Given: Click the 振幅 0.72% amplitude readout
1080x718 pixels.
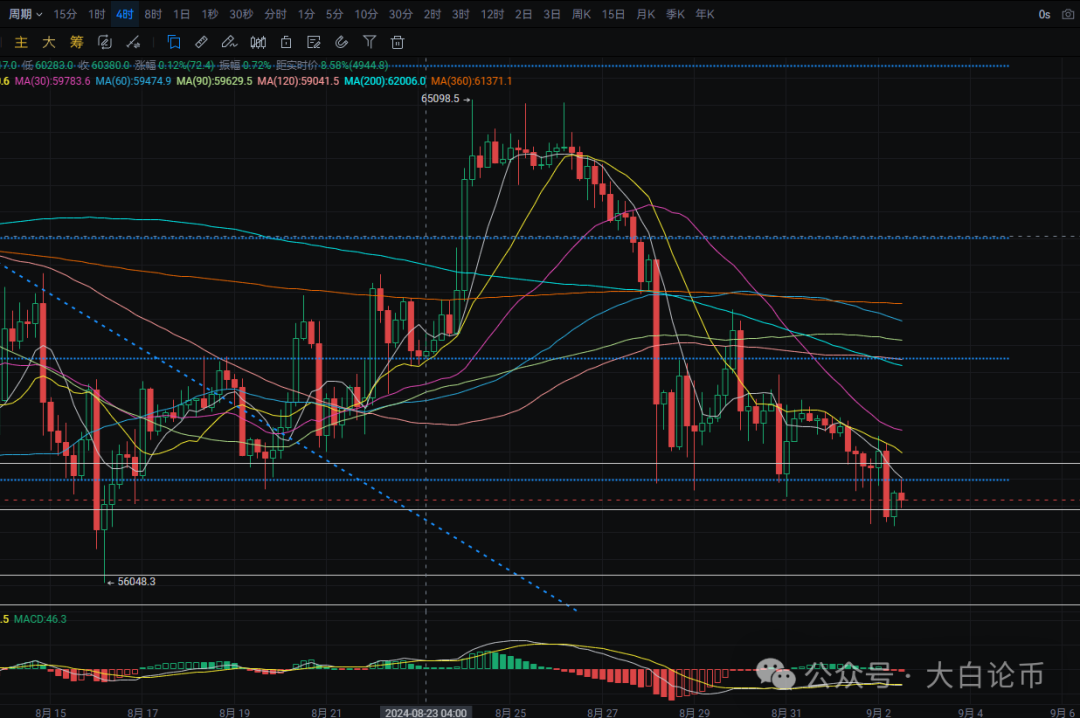Looking at the screenshot, I should tap(245, 65).
